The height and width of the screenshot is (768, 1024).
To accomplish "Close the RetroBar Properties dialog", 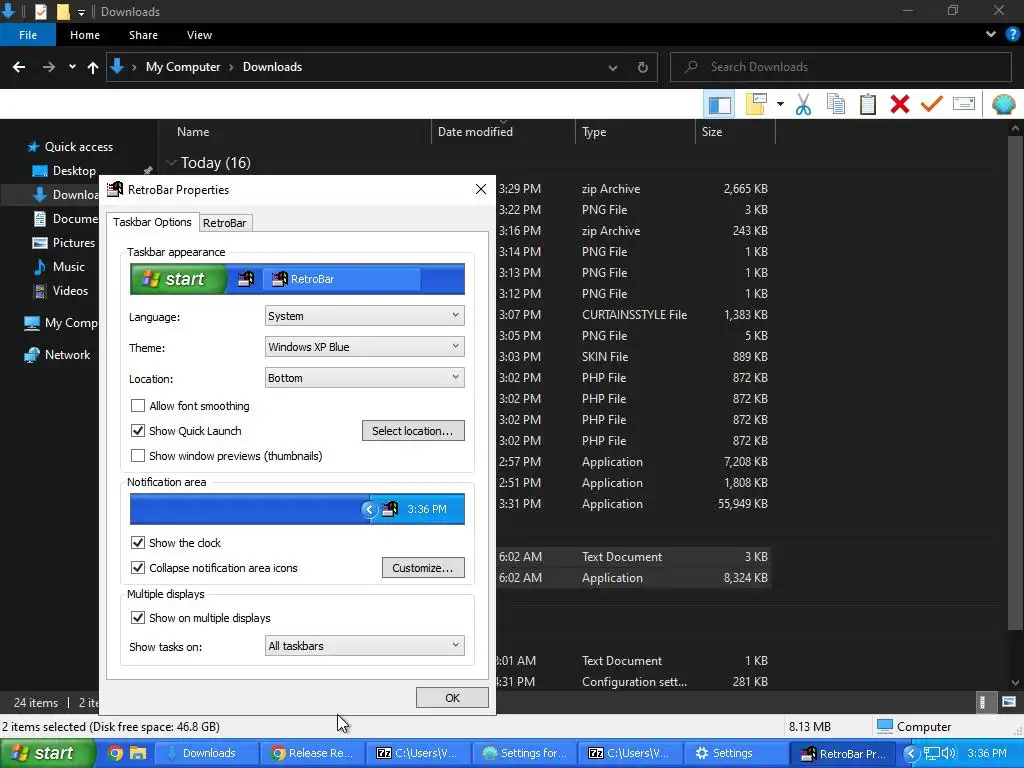I will [x=481, y=189].
